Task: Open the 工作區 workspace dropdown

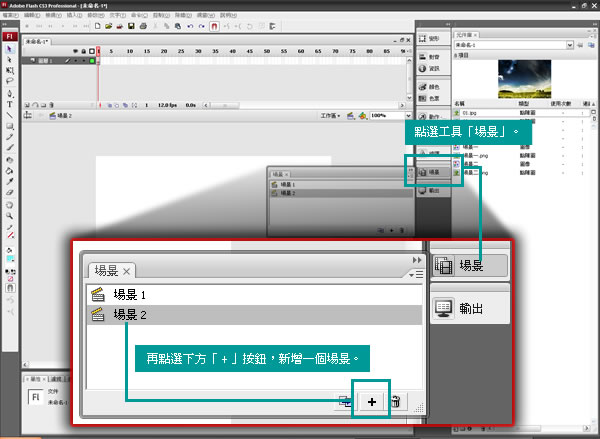Action: coord(330,116)
